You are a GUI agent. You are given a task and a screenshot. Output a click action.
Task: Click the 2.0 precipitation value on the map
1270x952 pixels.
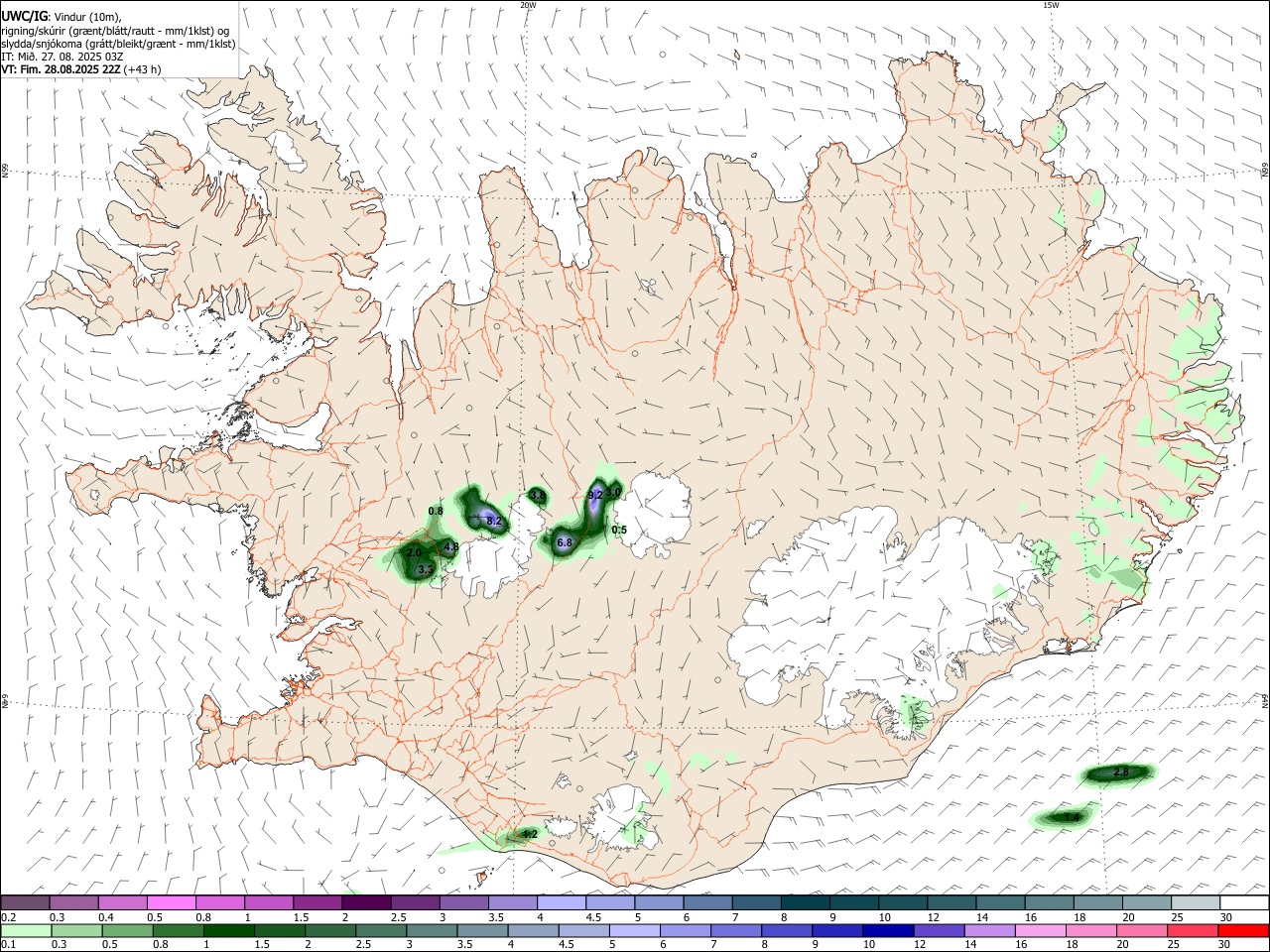pos(415,552)
